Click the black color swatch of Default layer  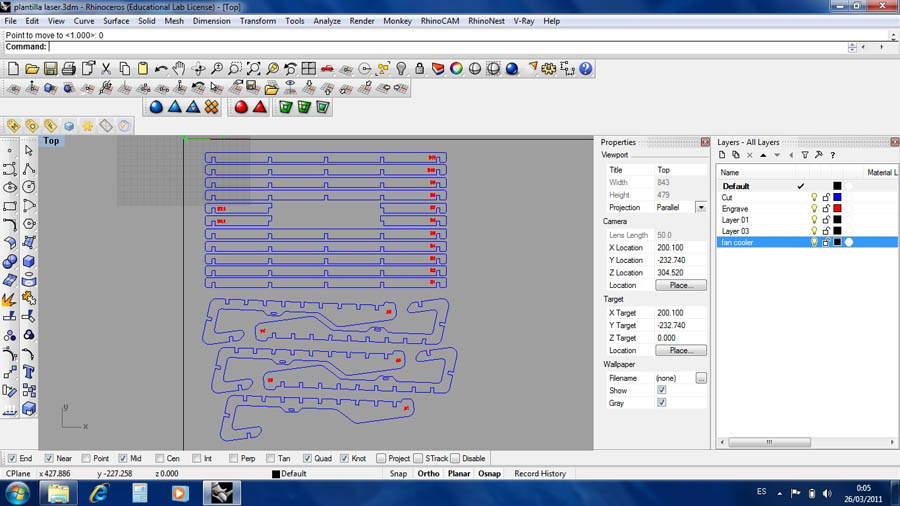[837, 186]
